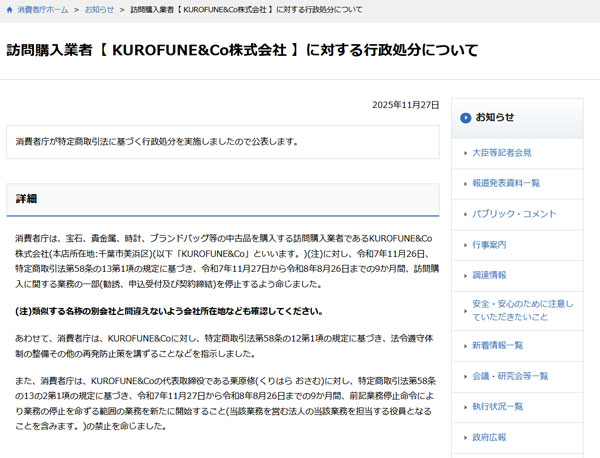Viewport: 600px width, 458px height.
Task: Click the current page title in the breadcrumb
Action: 246,9
